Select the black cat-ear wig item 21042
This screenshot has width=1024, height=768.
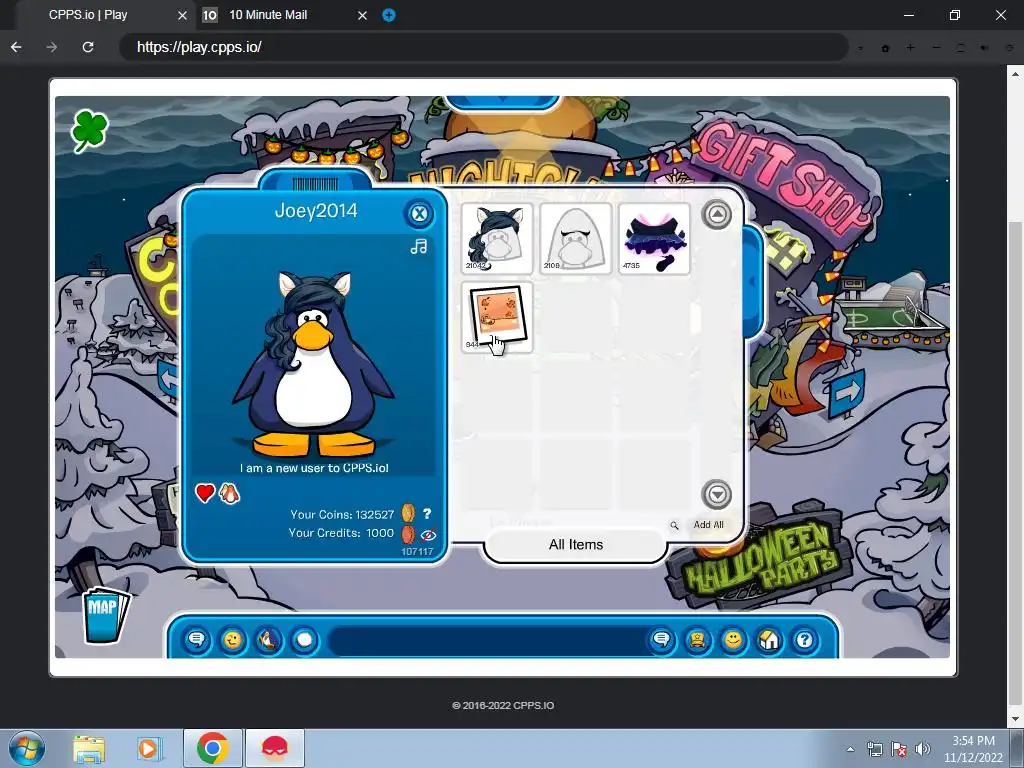[497, 238]
